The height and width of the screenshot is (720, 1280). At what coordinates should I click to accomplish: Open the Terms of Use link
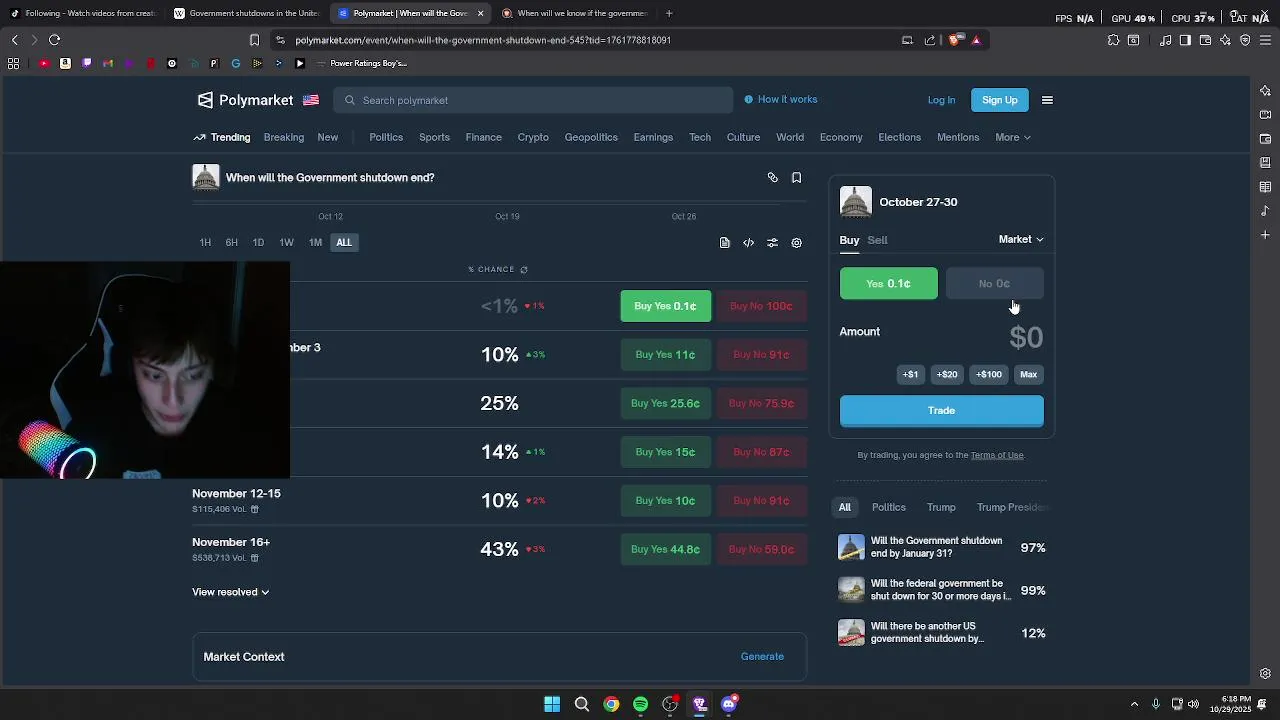coord(997,456)
